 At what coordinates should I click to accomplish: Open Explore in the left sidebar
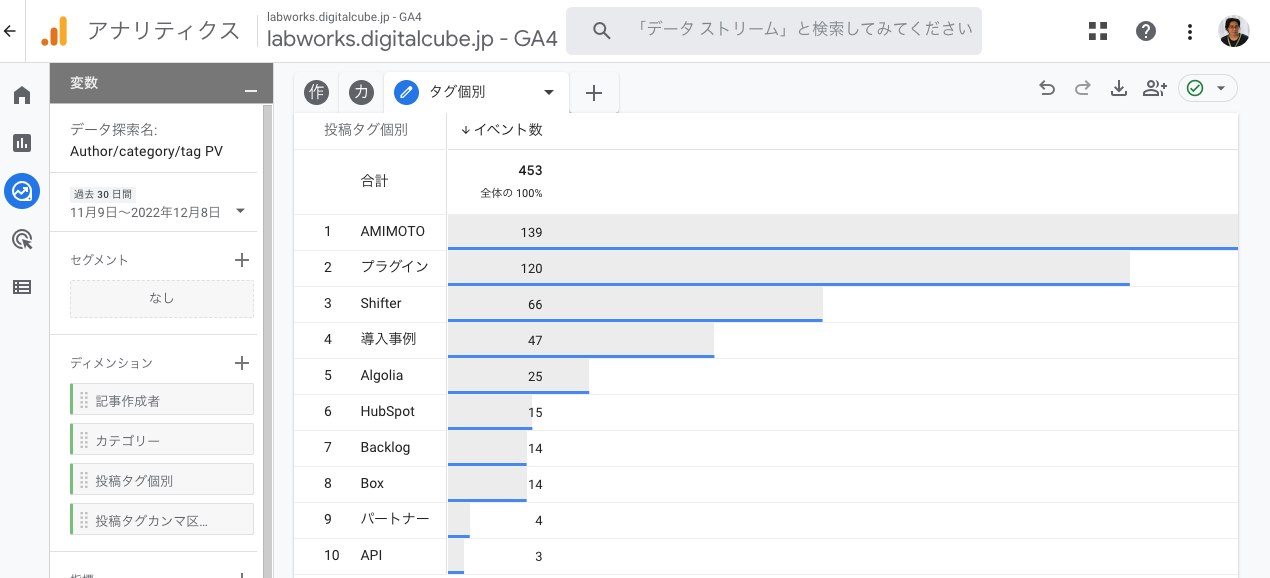tap(22, 191)
